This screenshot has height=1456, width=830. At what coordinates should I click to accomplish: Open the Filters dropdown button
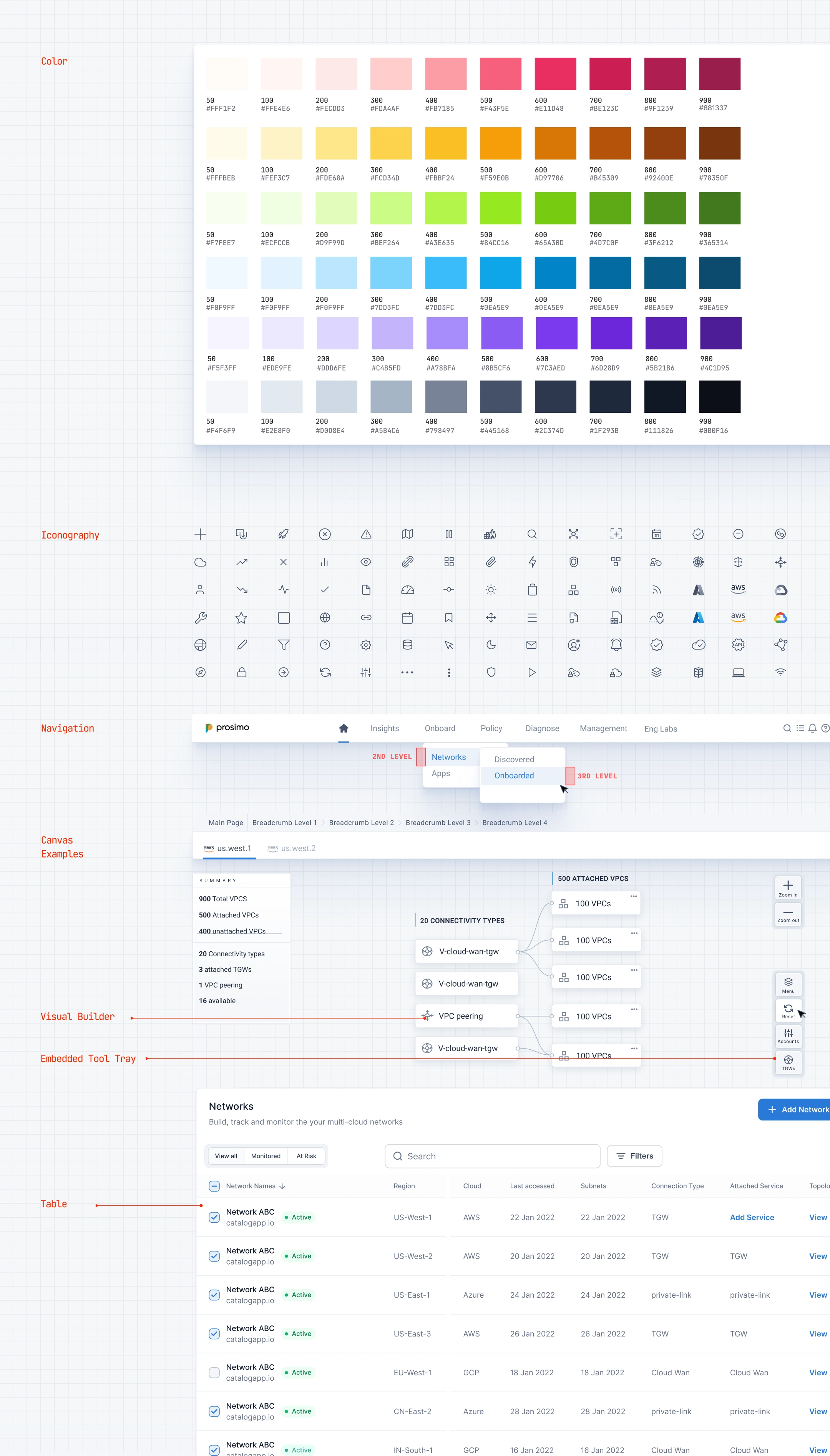pyautogui.click(x=634, y=1155)
